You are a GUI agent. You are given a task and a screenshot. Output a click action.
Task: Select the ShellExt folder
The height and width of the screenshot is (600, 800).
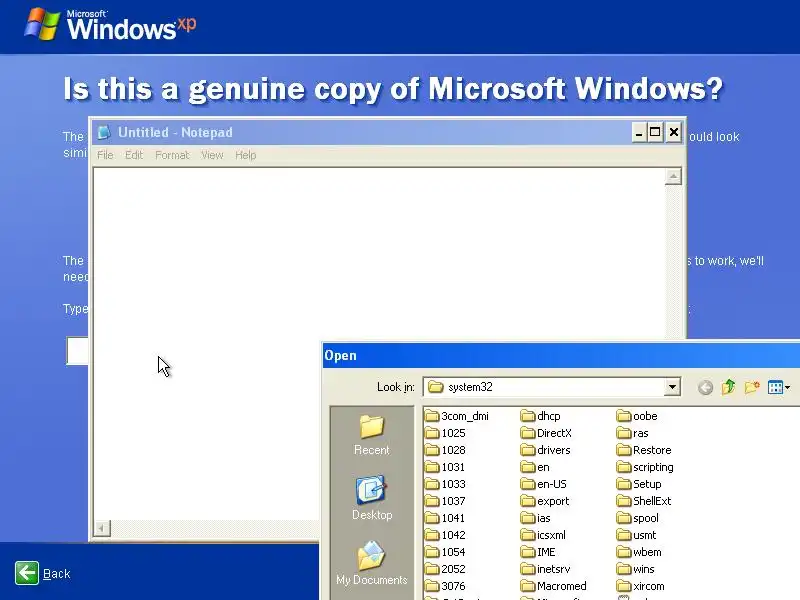click(644, 501)
